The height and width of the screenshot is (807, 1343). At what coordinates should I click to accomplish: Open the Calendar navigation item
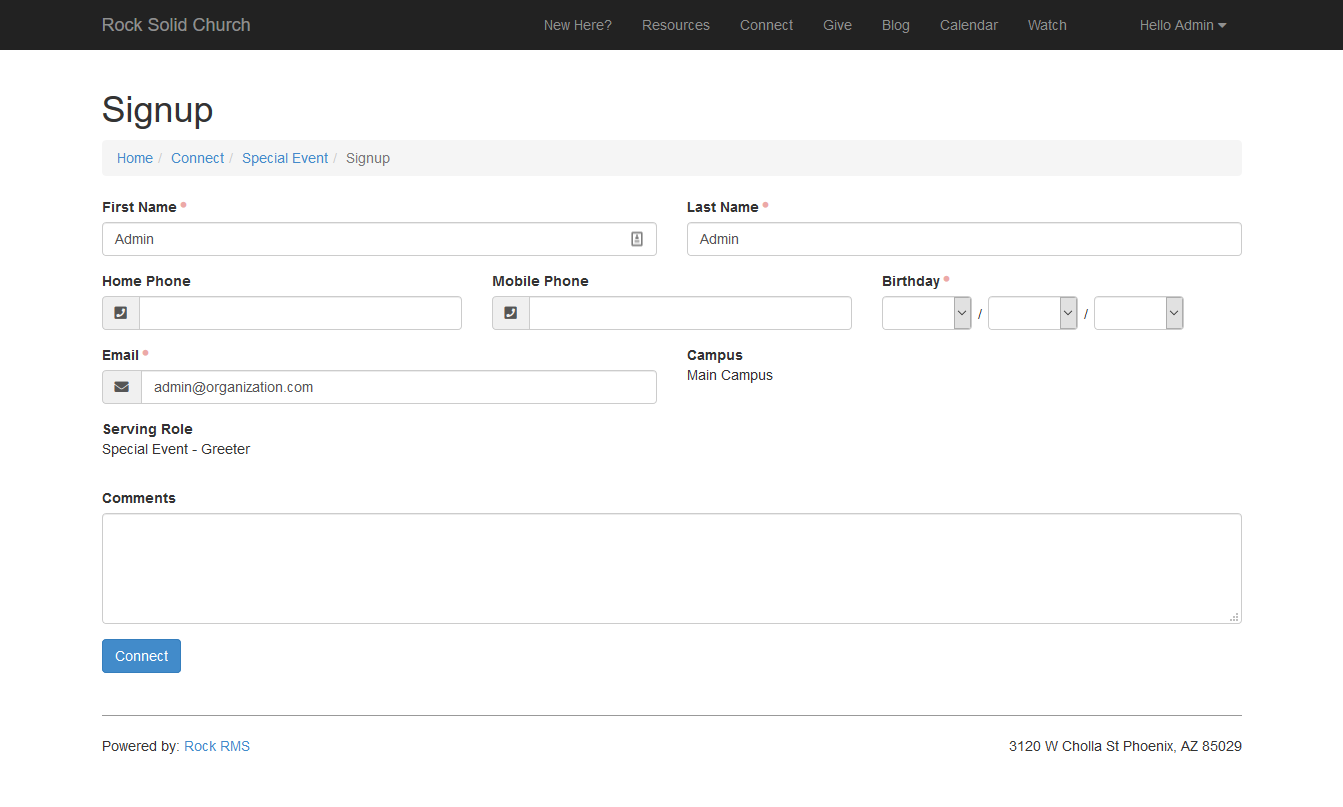968,24
